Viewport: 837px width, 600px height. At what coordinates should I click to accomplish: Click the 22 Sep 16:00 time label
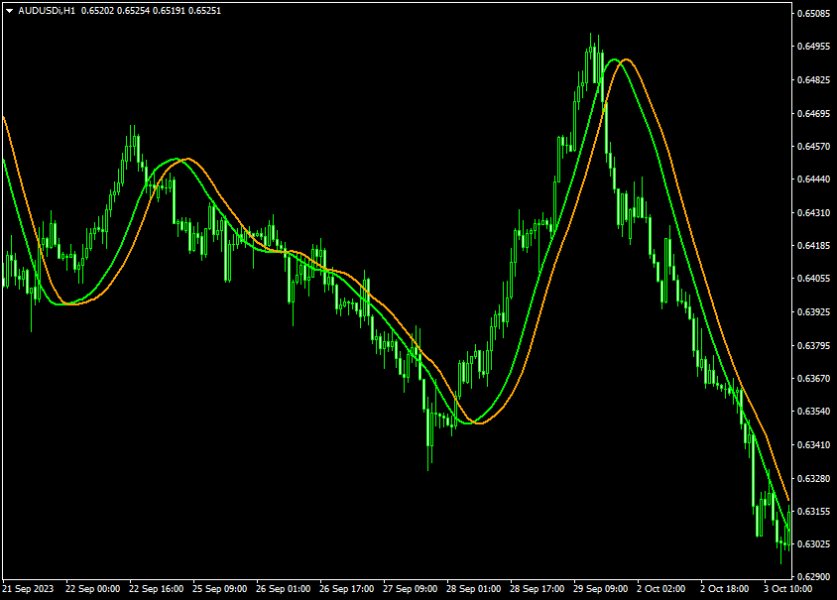(x=156, y=589)
